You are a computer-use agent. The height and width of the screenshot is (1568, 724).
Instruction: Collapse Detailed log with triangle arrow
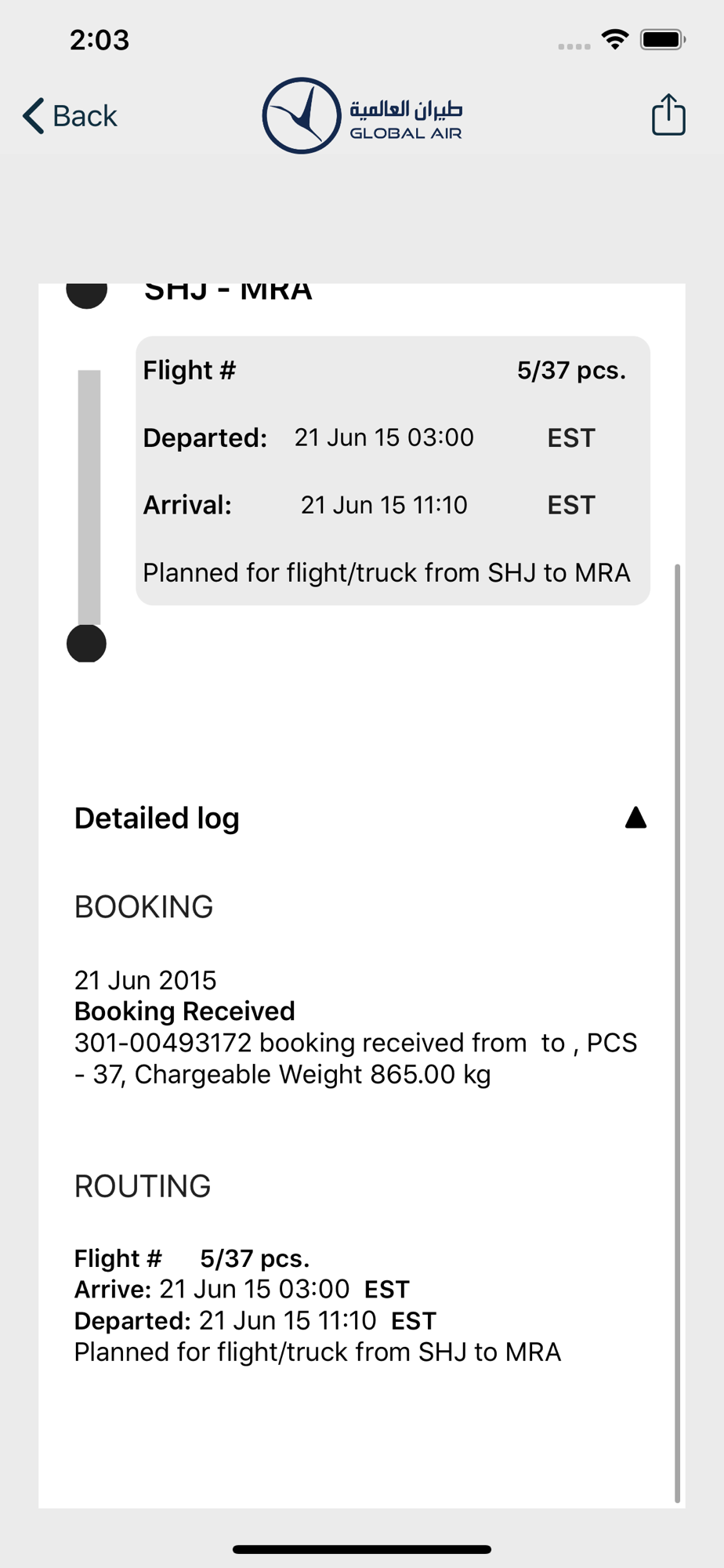point(635,818)
